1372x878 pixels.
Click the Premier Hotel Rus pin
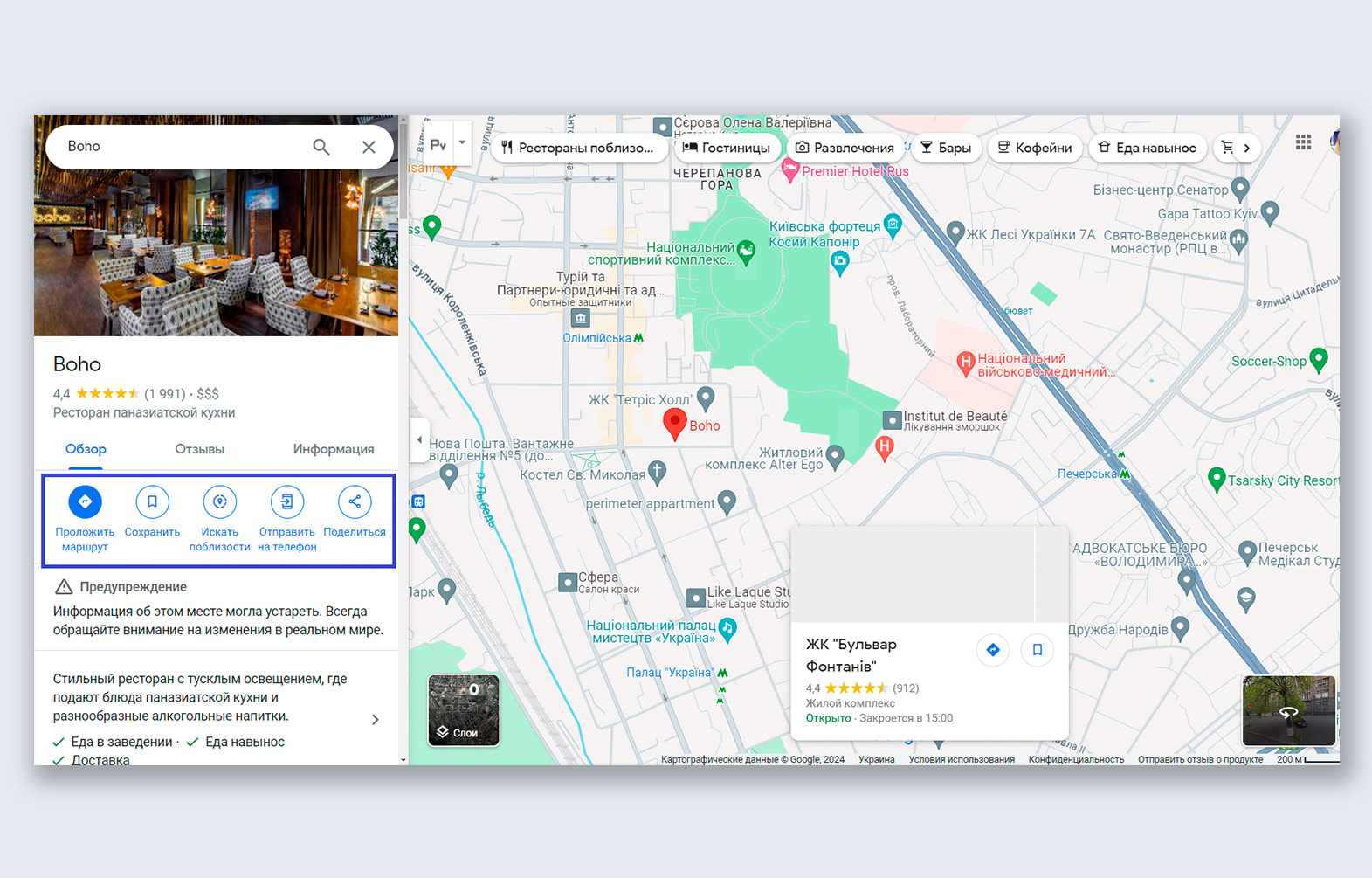(x=790, y=171)
